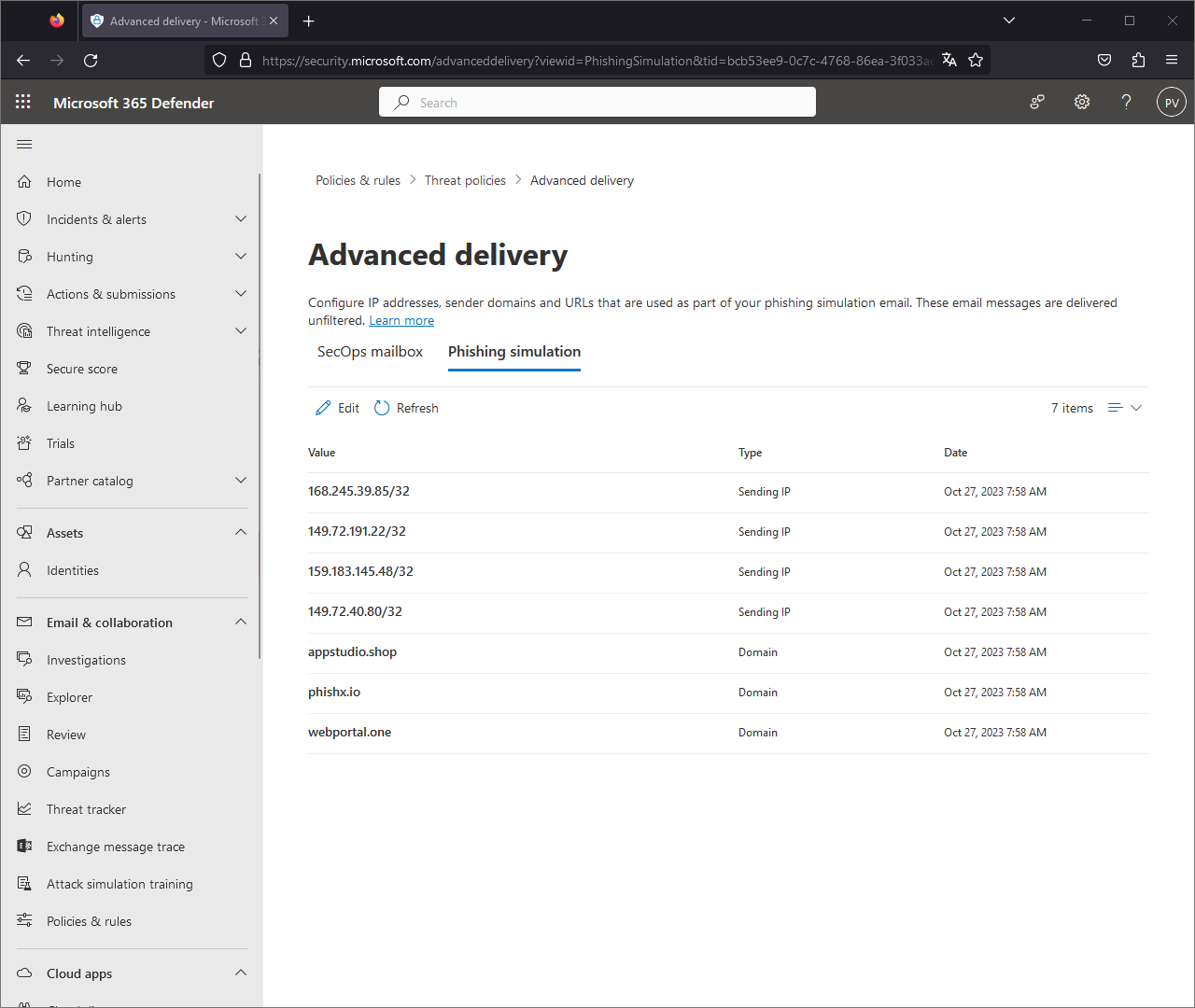1195x1008 pixels.
Task: Click Threat intelligence icon in sidebar
Action: pyautogui.click(x=24, y=331)
